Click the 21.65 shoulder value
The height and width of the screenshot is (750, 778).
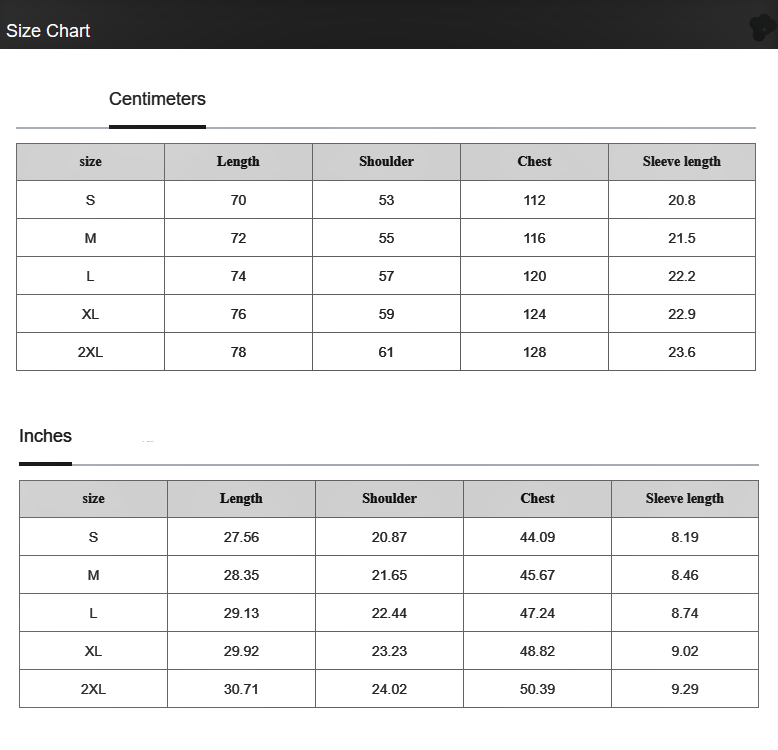pos(389,575)
